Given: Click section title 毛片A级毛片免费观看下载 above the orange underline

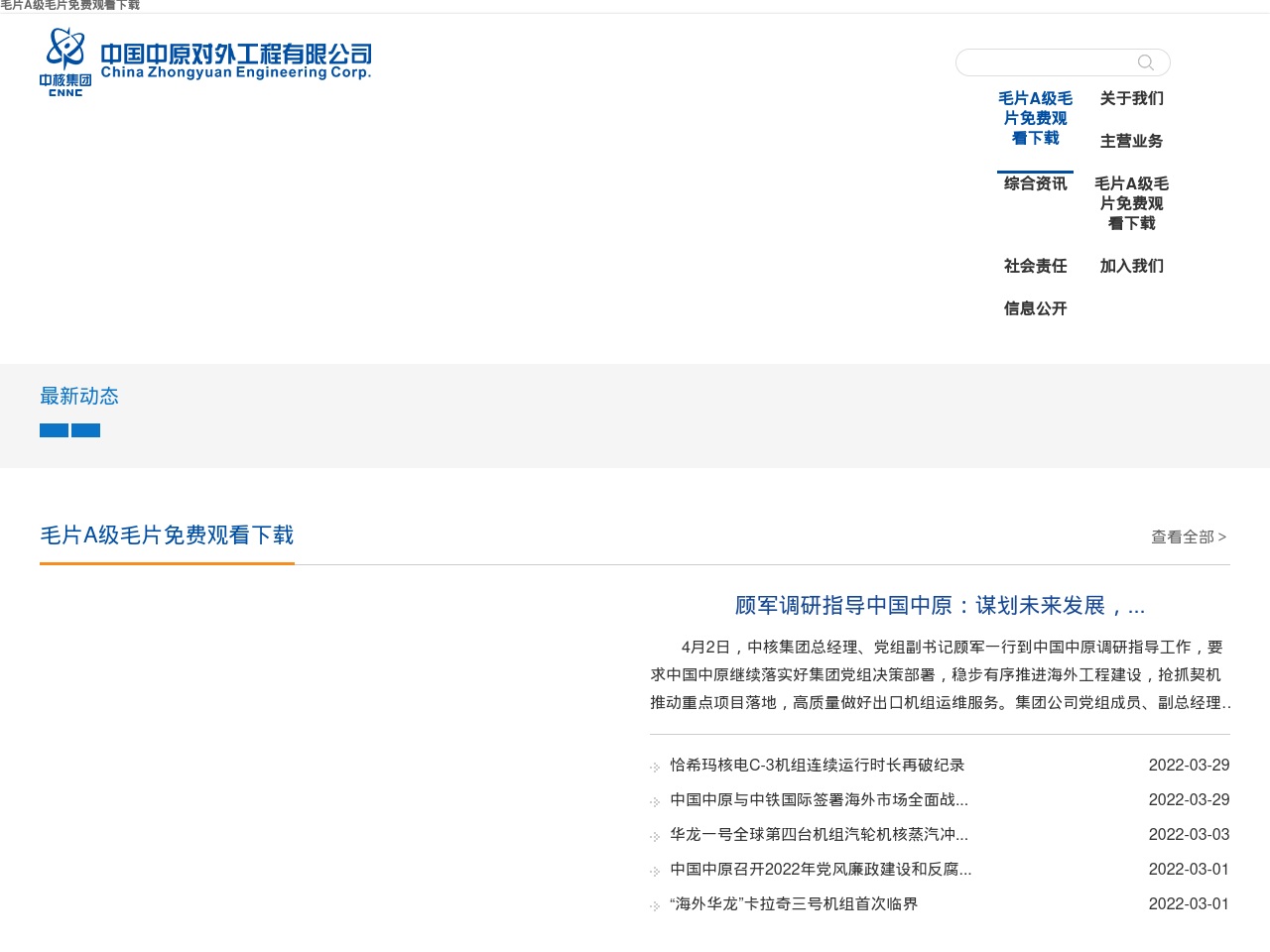Looking at the screenshot, I should pyautogui.click(x=167, y=535).
